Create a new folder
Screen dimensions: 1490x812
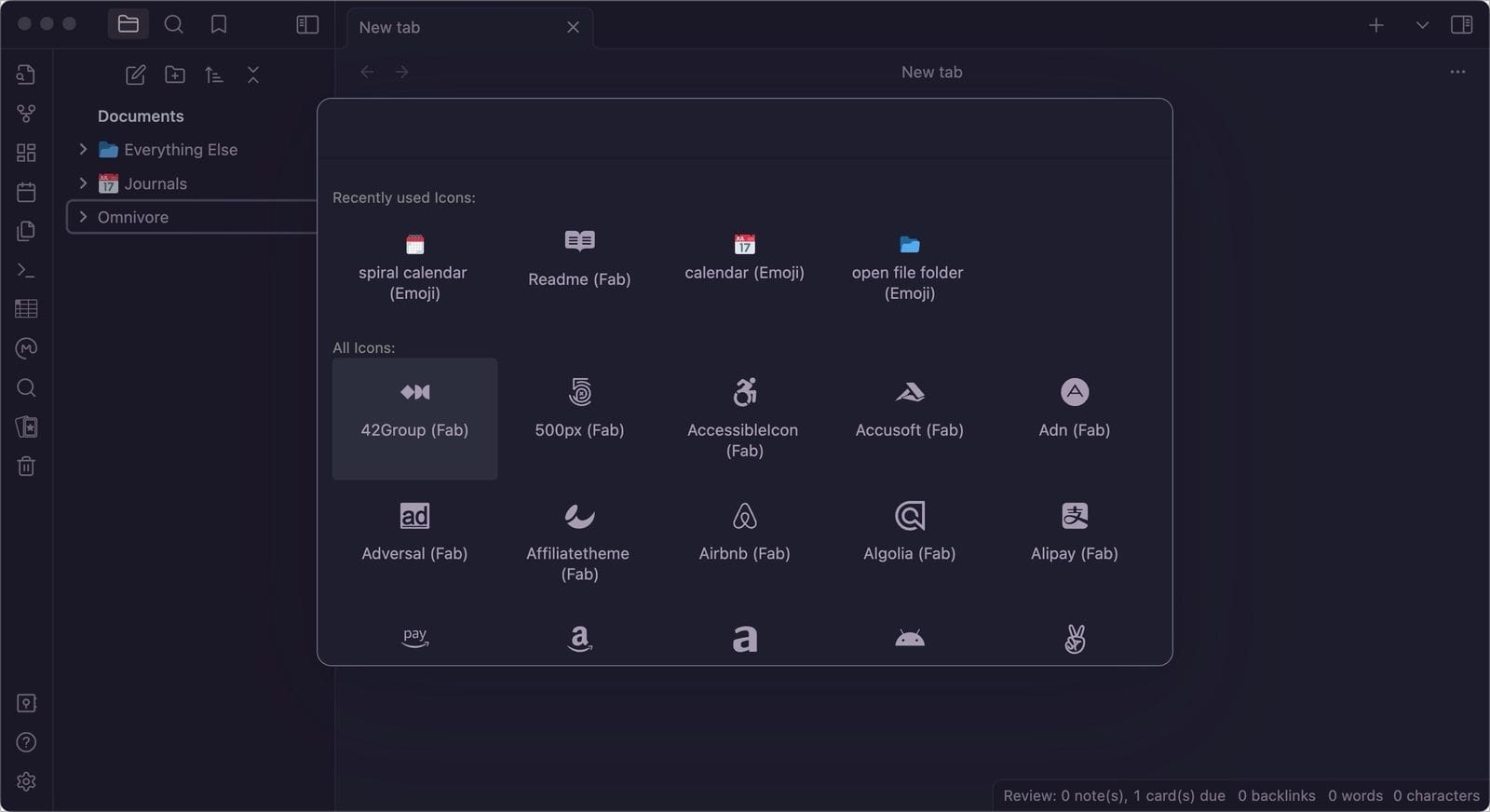coord(175,74)
